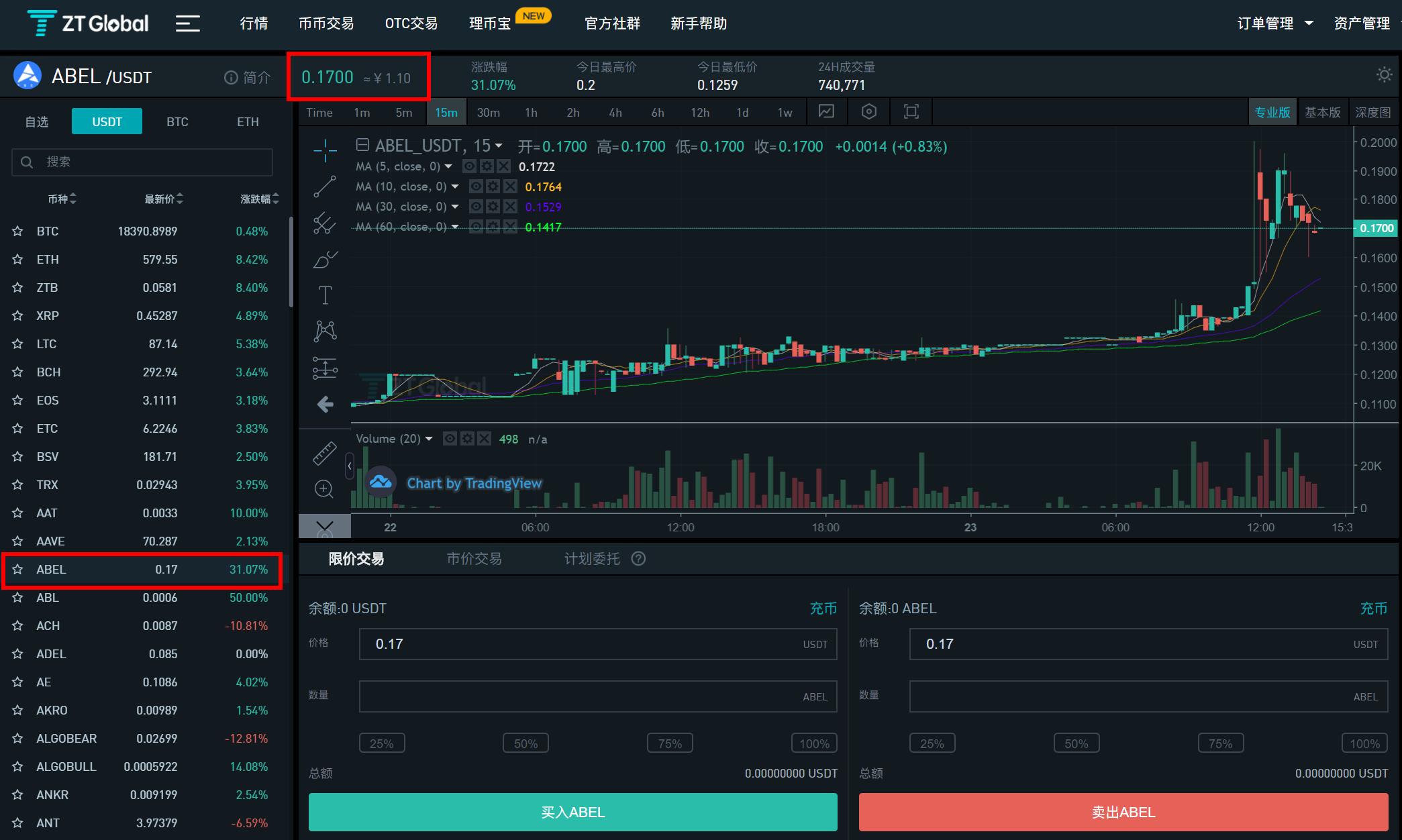Select the USDT market tab

tap(107, 121)
